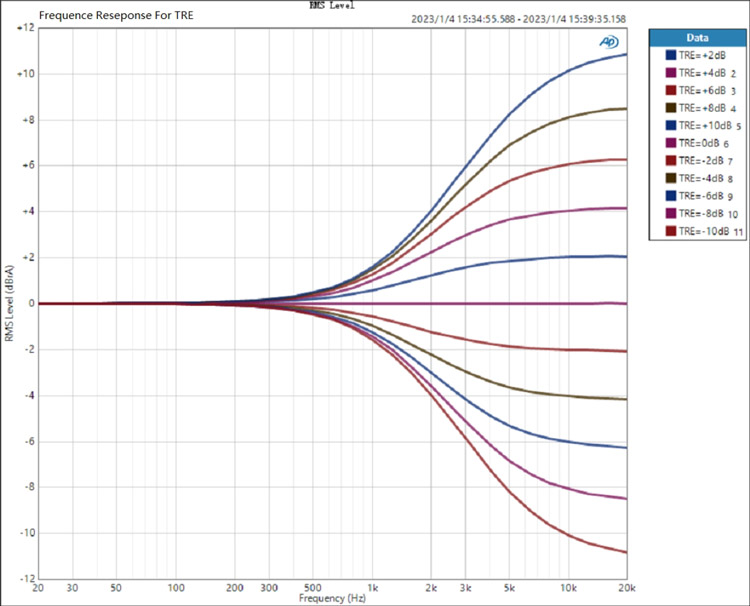This screenshot has height=606, width=750.
Task: Click the TRE=+4dB magenta legend swatch
Action: point(671,73)
